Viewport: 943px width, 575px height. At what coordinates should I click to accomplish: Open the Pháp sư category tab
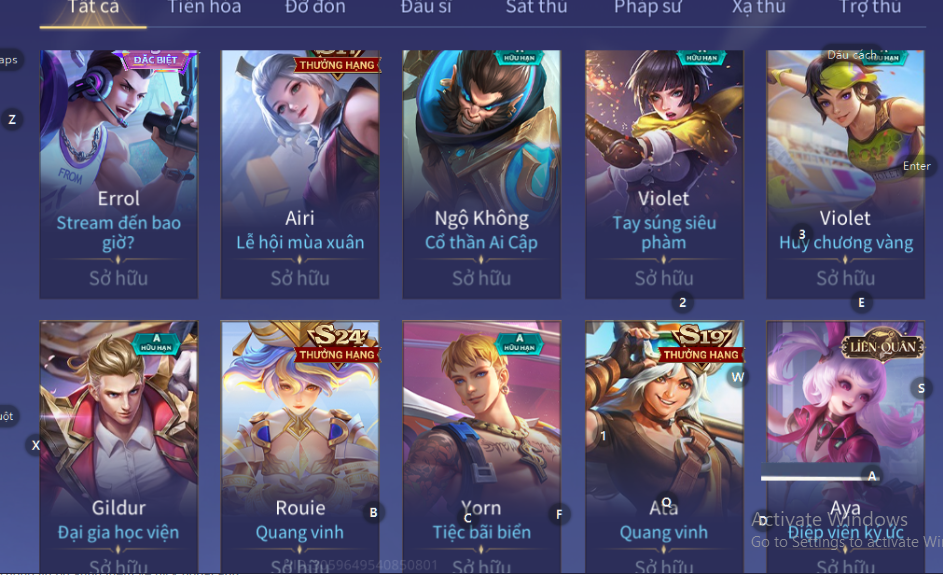tap(648, 8)
